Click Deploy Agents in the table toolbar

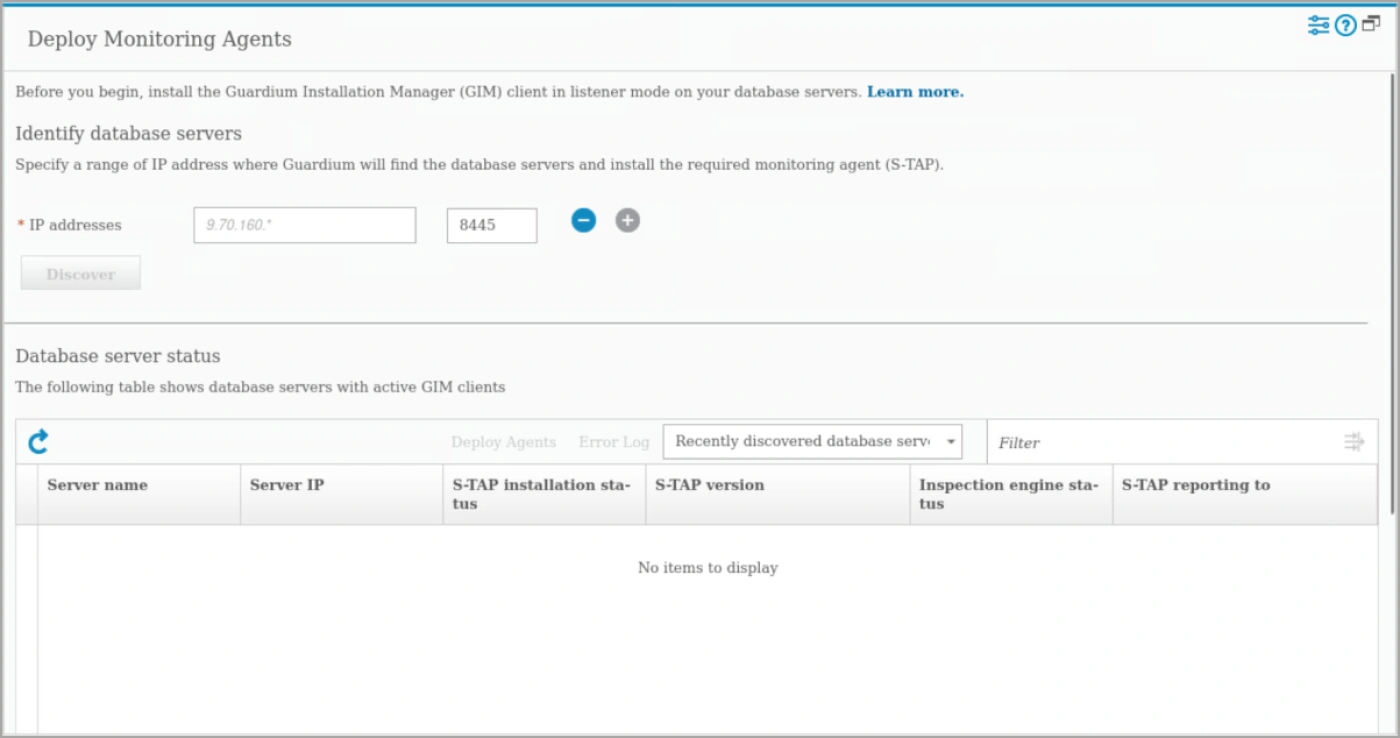pyautogui.click(x=503, y=442)
